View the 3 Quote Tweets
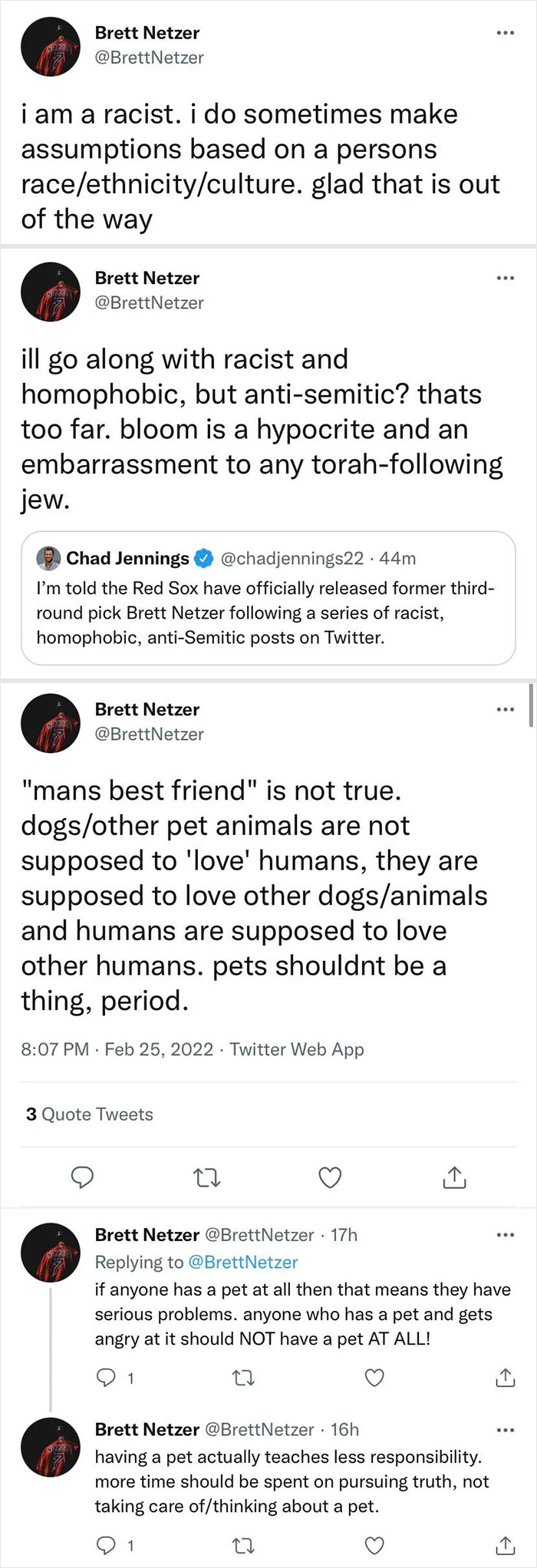 coord(88,1114)
